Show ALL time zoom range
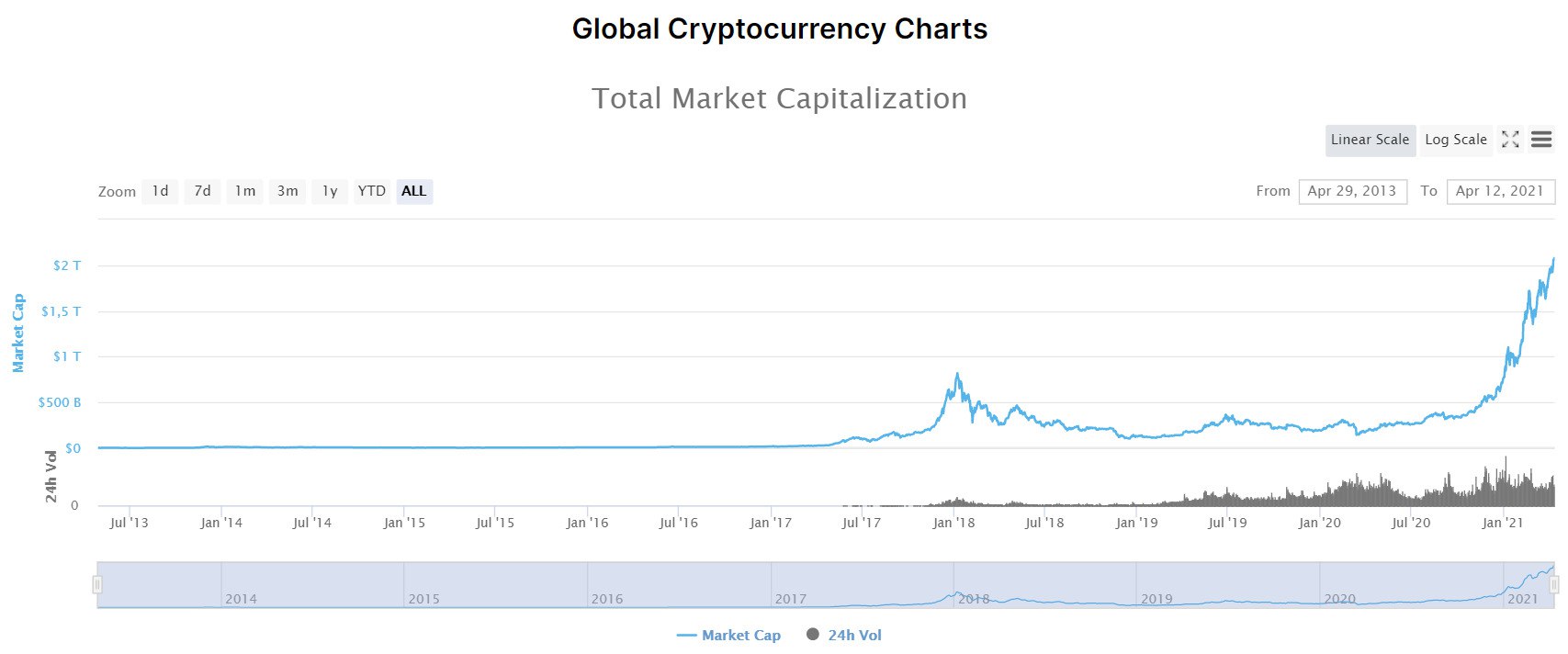The width and height of the screenshot is (1568, 654). [x=414, y=191]
